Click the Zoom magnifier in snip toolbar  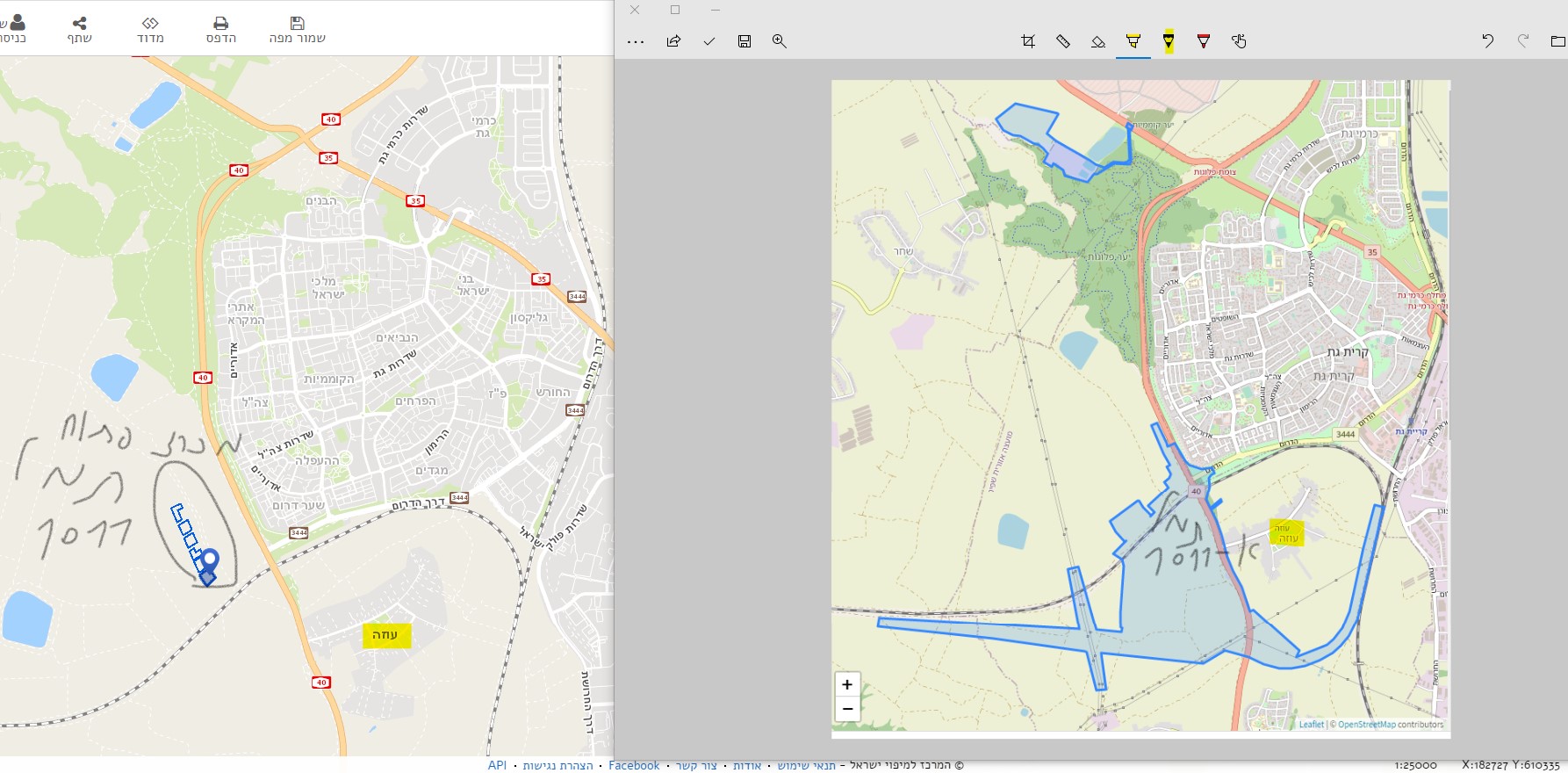[x=779, y=41]
